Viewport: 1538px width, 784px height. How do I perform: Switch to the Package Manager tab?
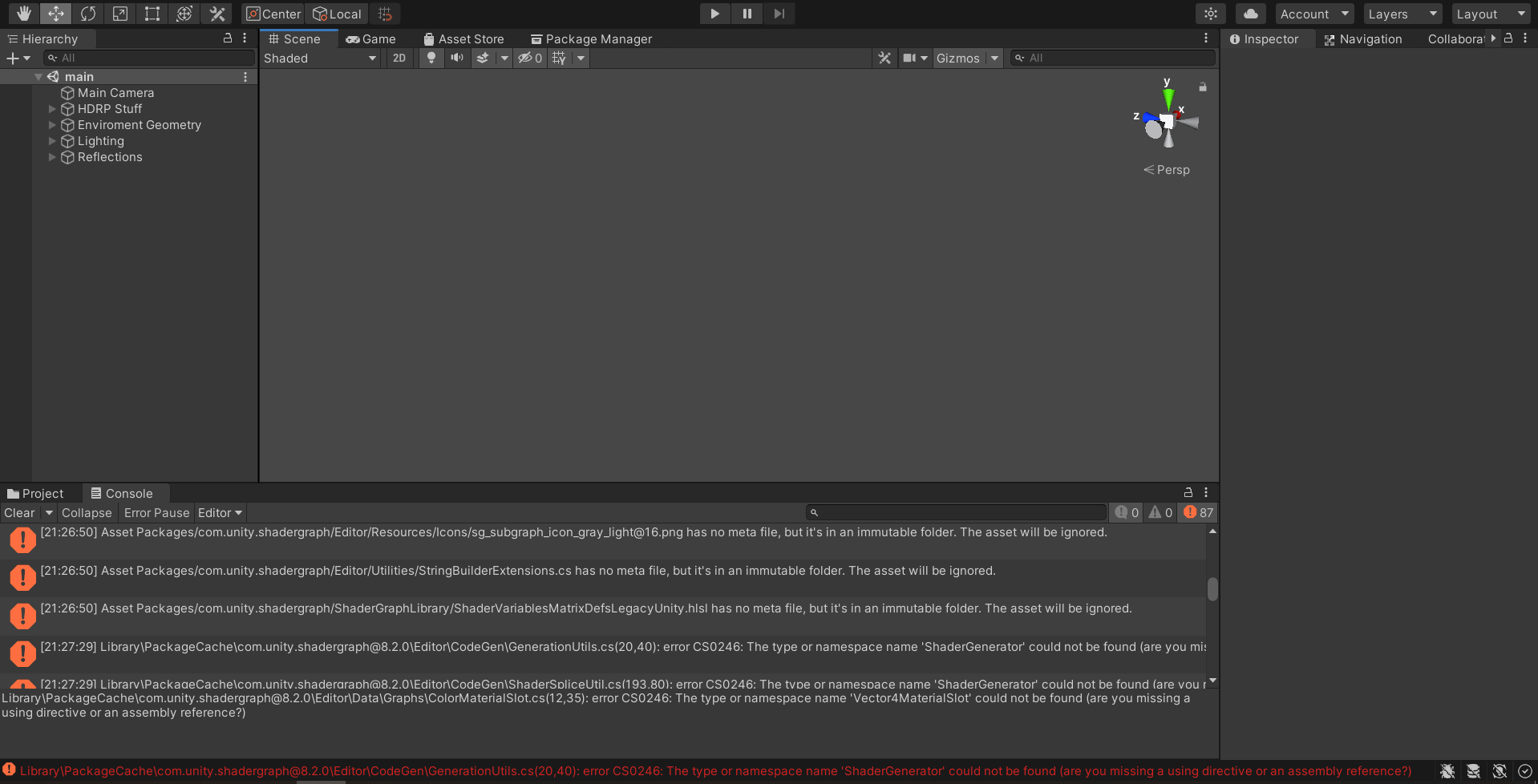pos(591,38)
